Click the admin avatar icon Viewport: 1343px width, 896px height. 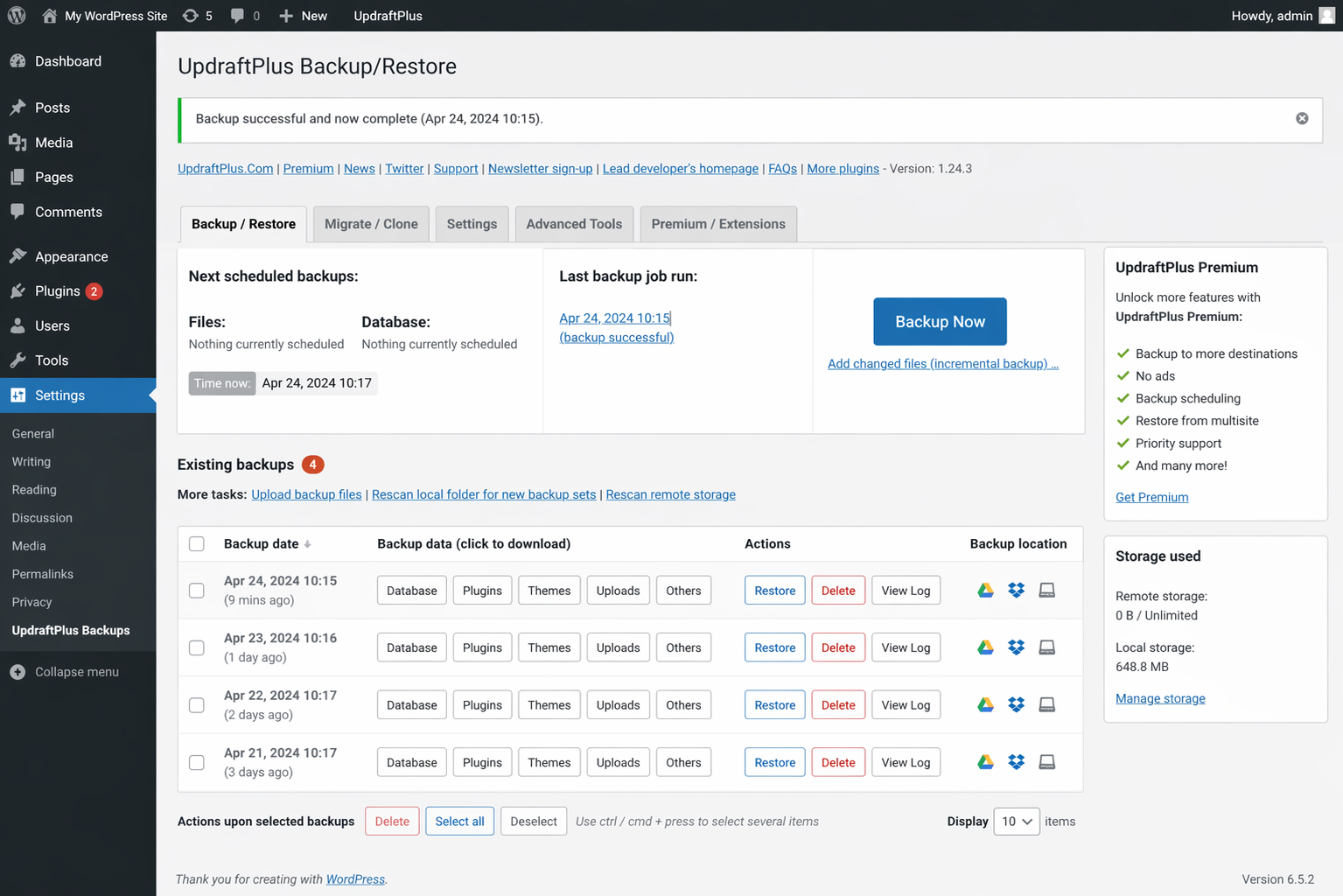1326,16
